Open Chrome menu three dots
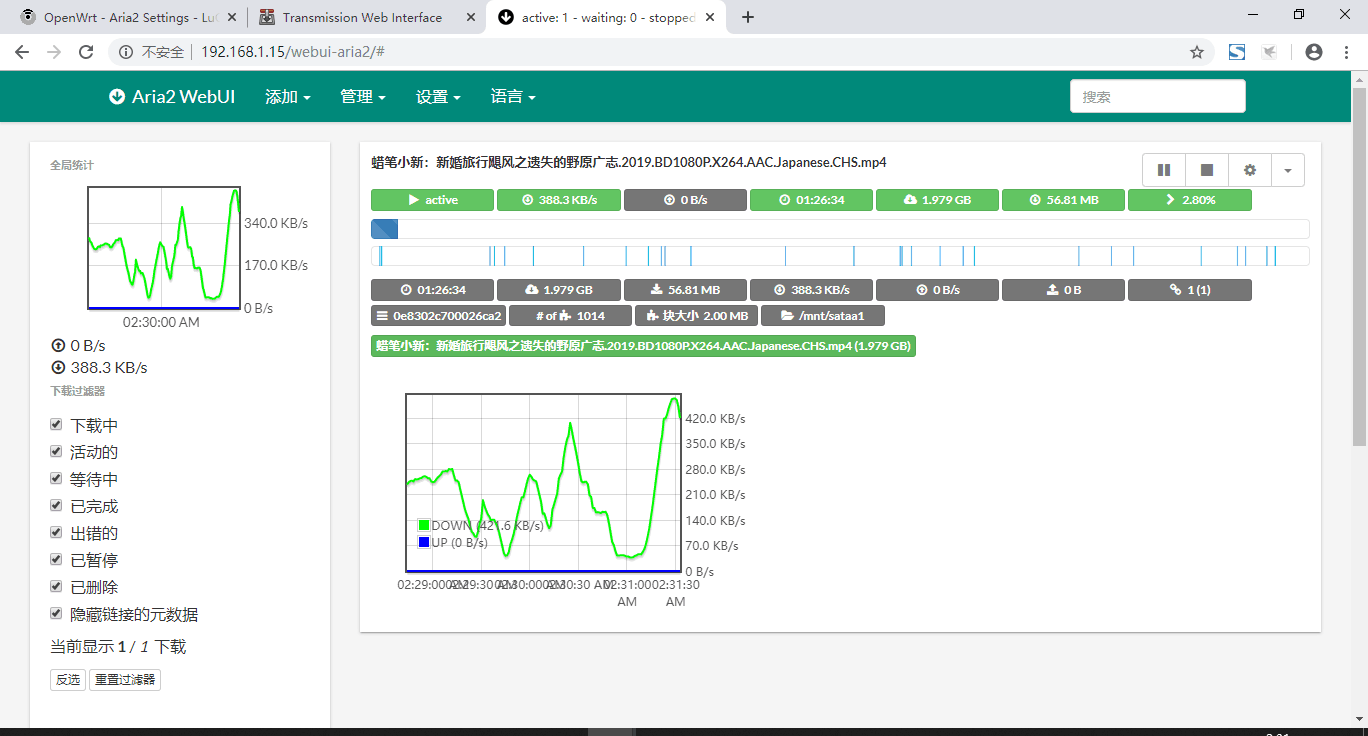This screenshot has width=1368, height=736. pyautogui.click(x=1346, y=52)
